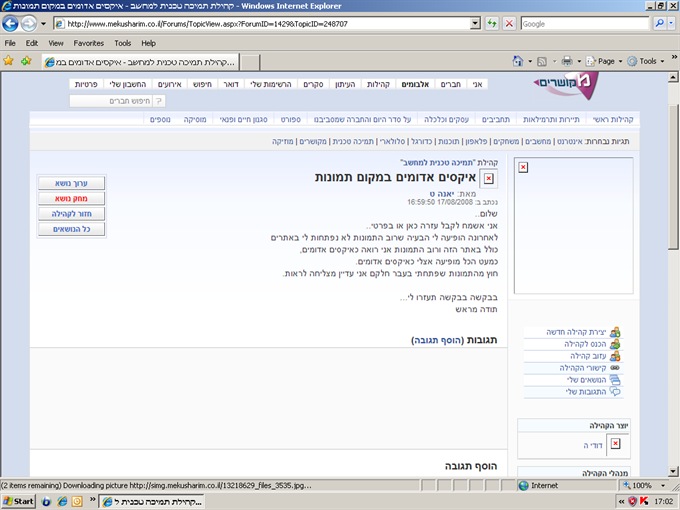Click the Windows Start button
Screen dimensions: 680x510
point(19,500)
